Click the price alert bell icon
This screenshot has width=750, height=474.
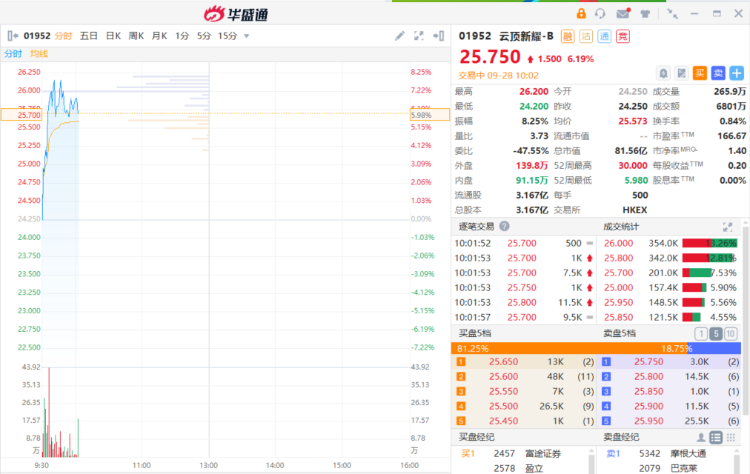click(x=664, y=73)
